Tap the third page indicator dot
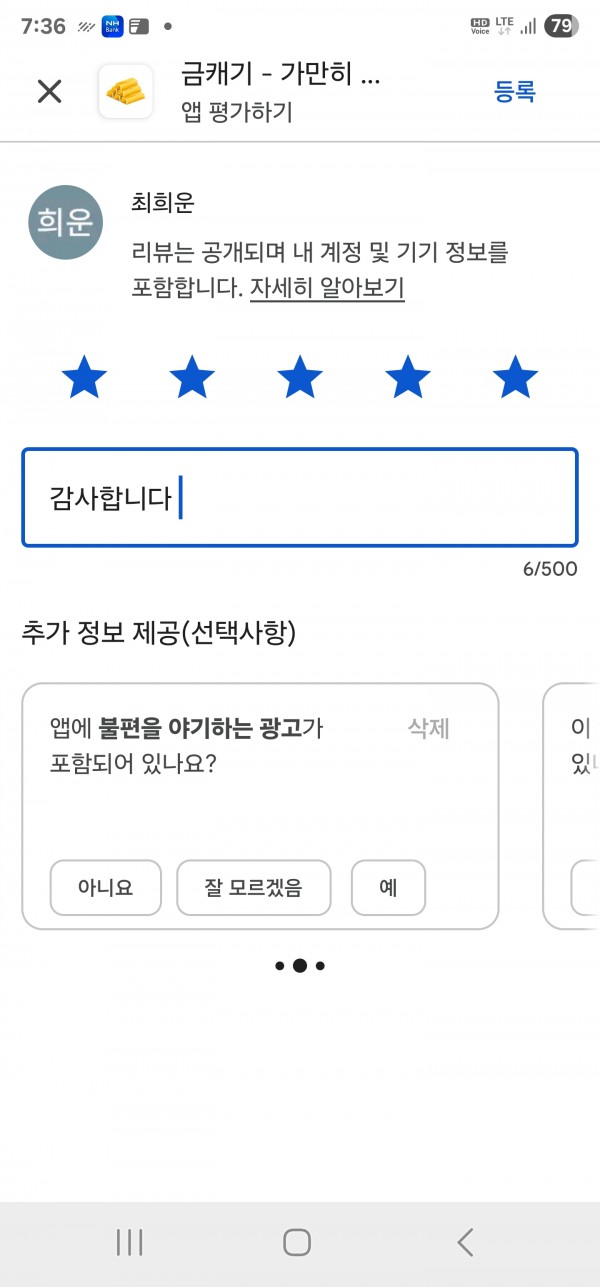The height and width of the screenshot is (1287, 600). (x=320, y=966)
